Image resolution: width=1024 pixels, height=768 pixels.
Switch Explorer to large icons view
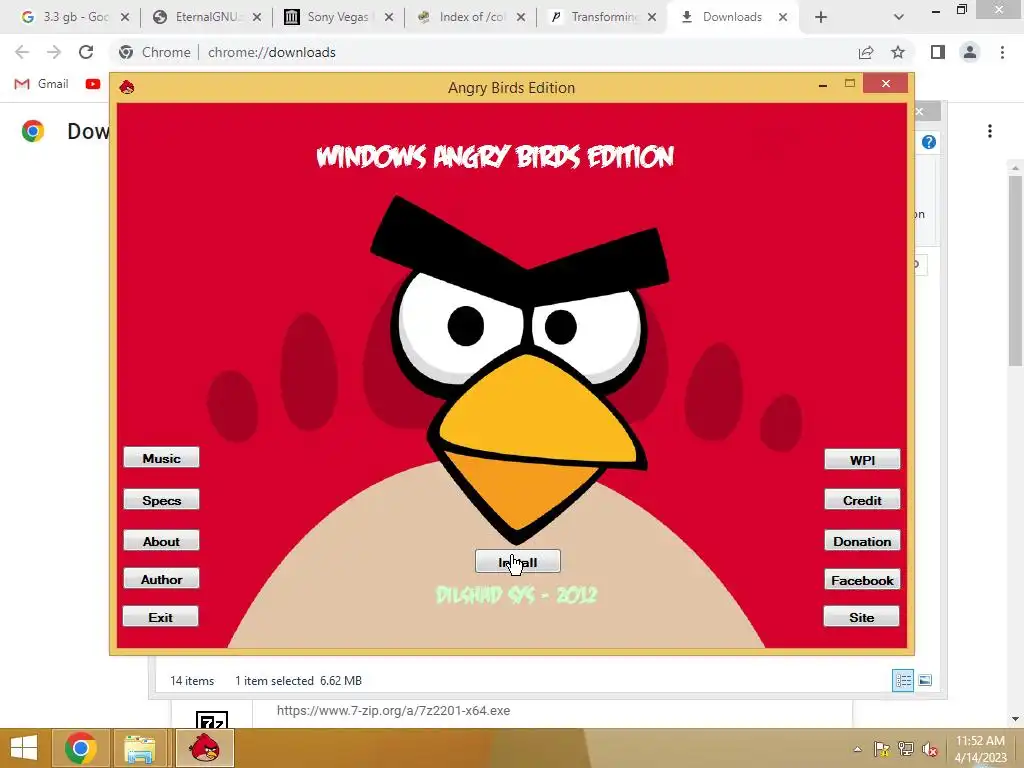(925, 680)
